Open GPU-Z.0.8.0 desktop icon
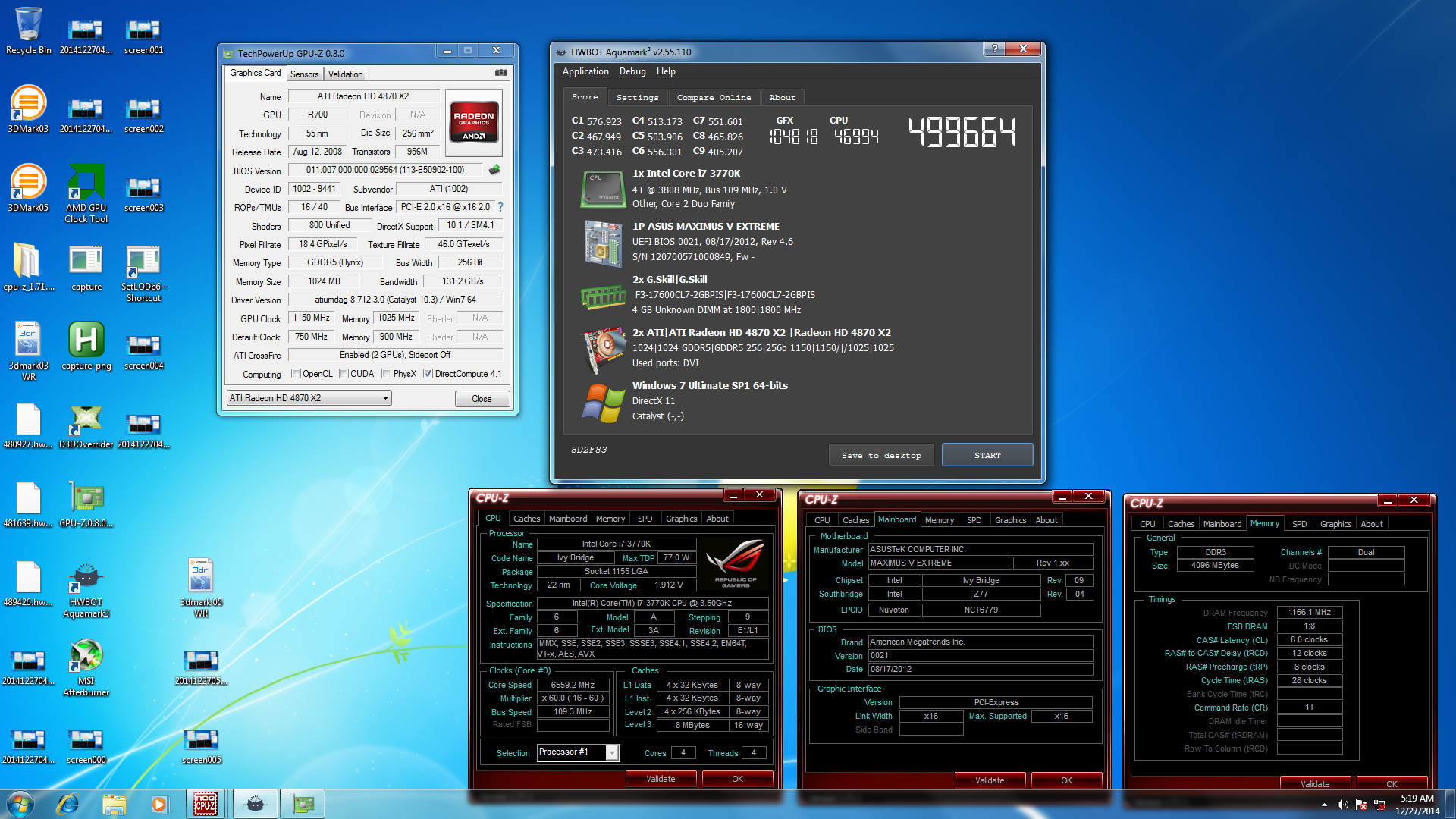 pos(86,504)
